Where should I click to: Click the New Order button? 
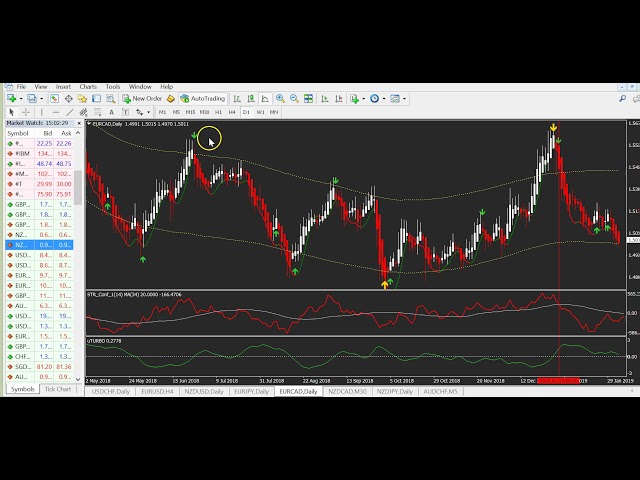[x=143, y=99]
